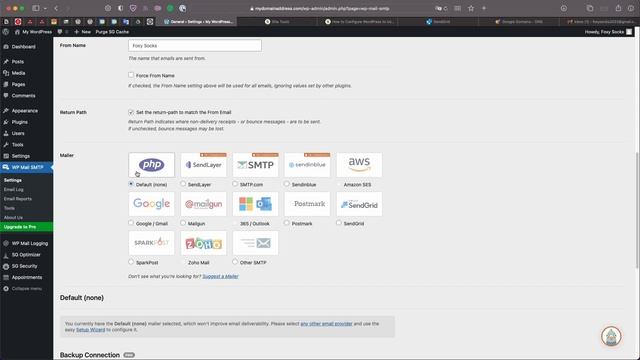The width and height of the screenshot is (640, 360).
Task: Select the Zoho Mail logo tile
Action: [203, 243]
